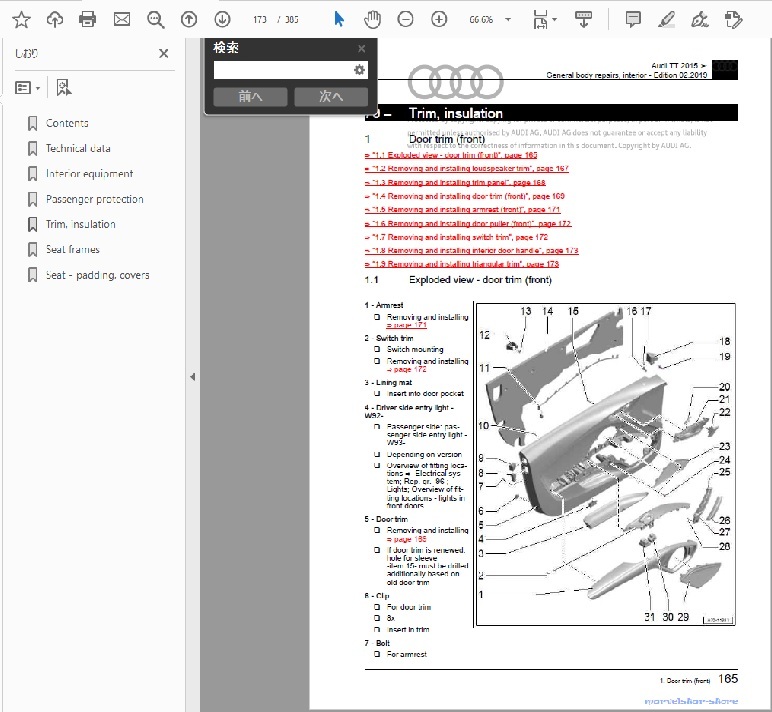Click the '3 - Lining mat' list entry

pyautogui.click(x=388, y=383)
